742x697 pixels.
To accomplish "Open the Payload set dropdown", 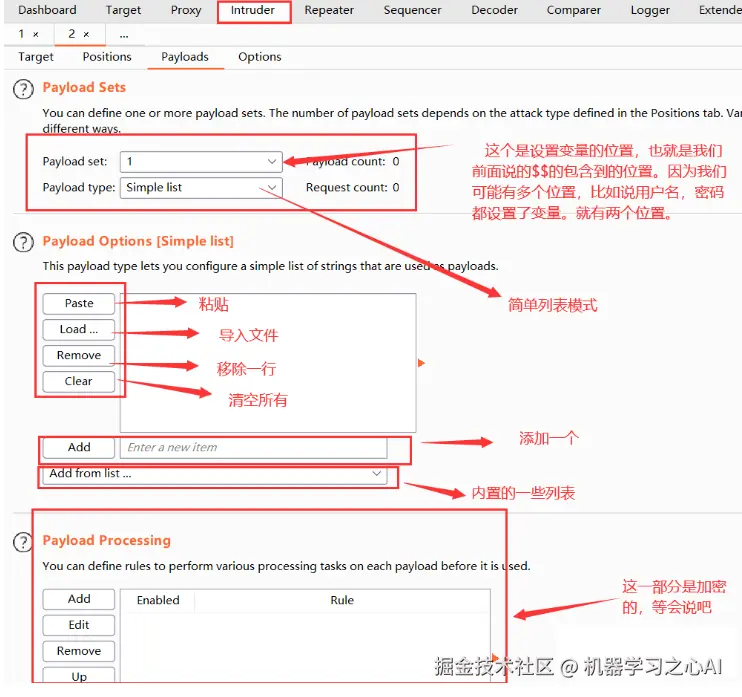I will (x=201, y=162).
